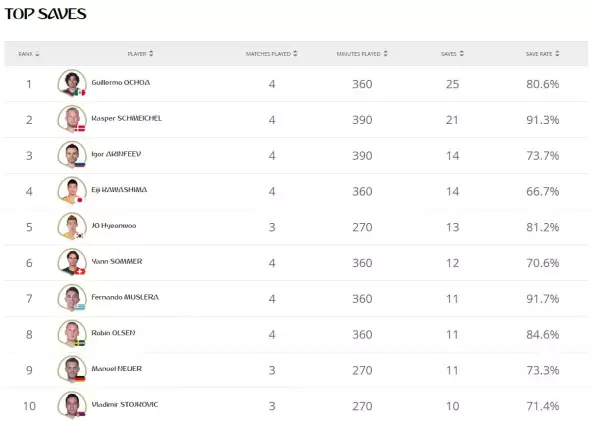Sort table by Rank column arrow

[x=37, y=54]
